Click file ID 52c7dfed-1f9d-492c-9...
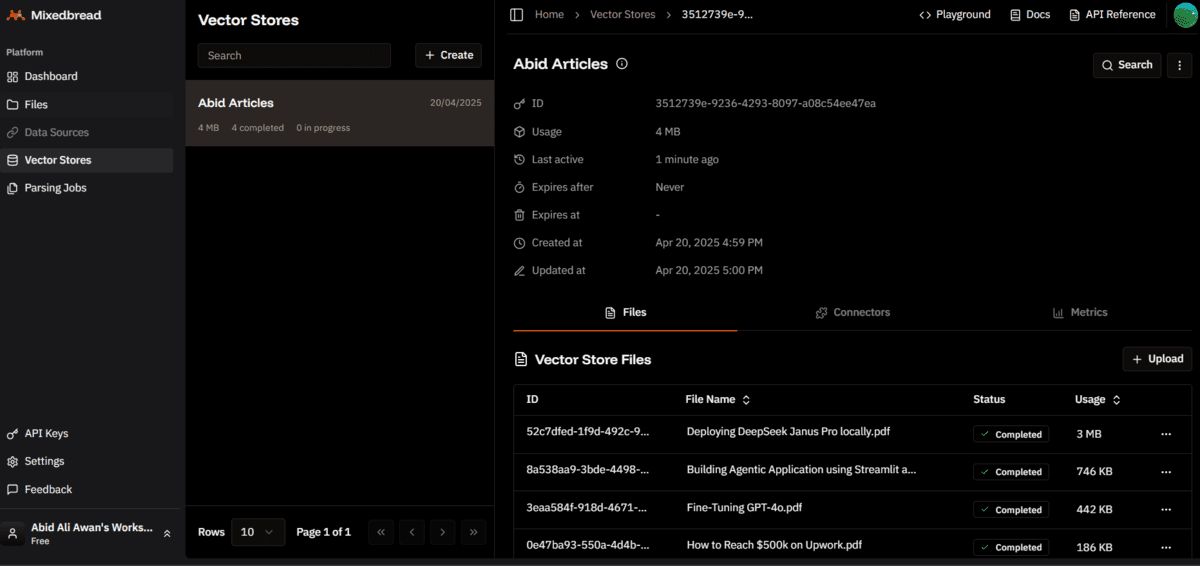The image size is (1200, 566). (588, 432)
